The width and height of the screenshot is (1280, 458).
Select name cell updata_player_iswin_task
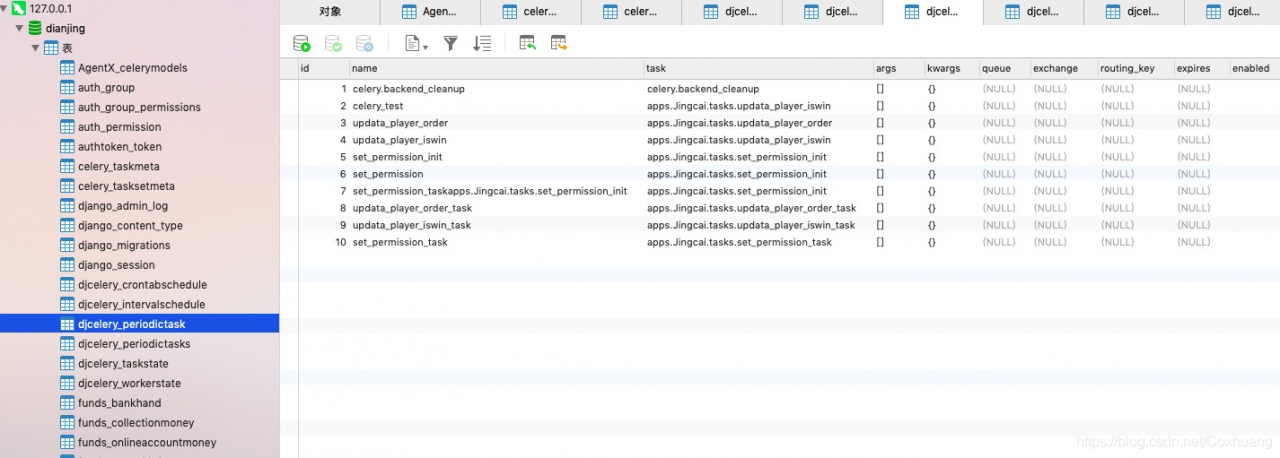click(497, 225)
